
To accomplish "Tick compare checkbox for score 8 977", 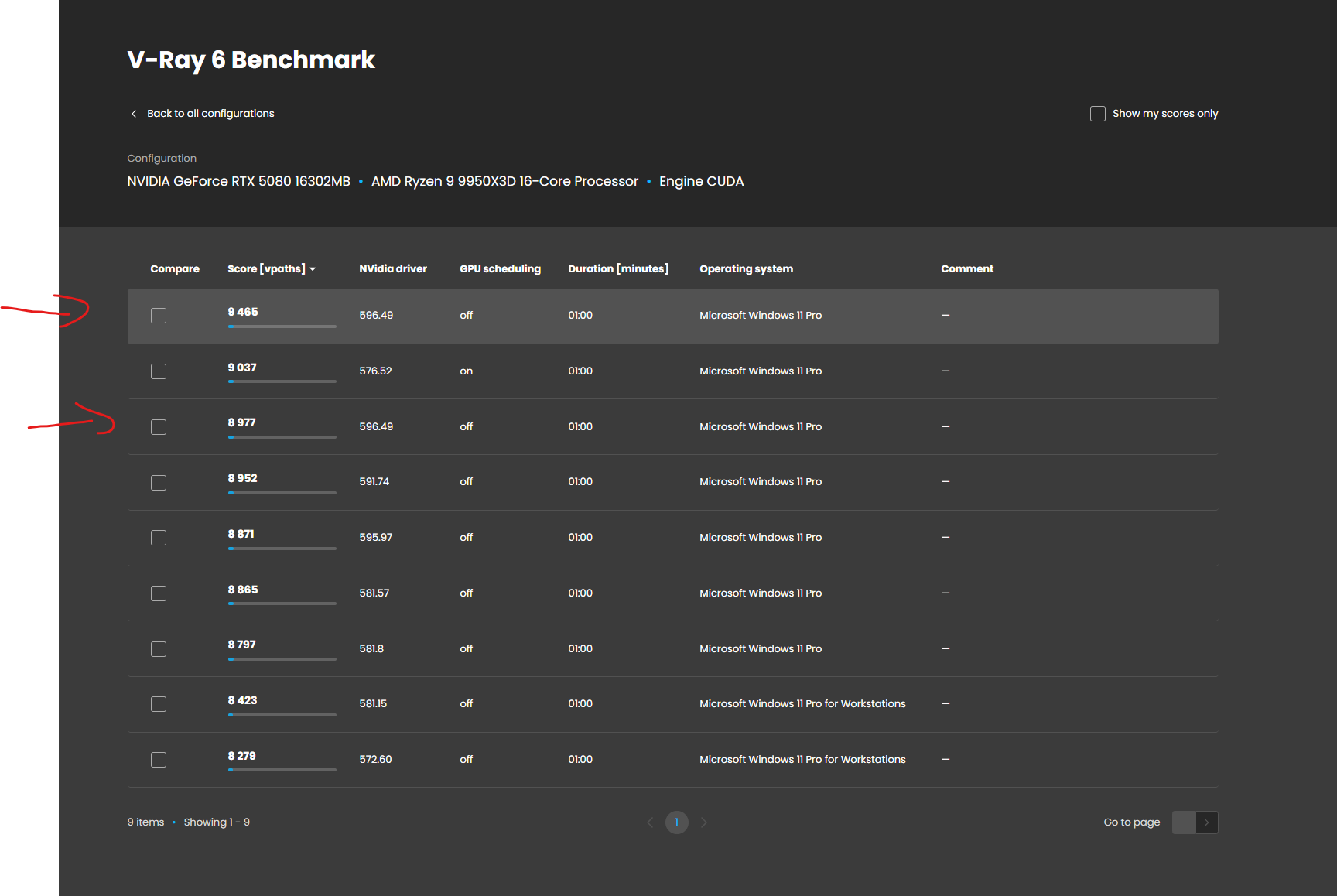I will click(x=159, y=427).
